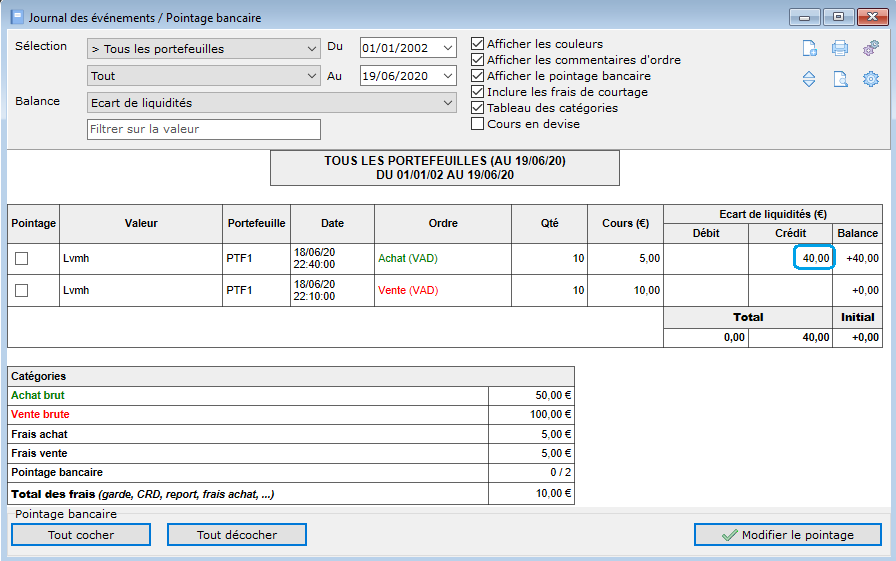This screenshot has width=896, height=561.
Task: Open the 'Ecart de liquidités' balance dropdown
Action: click(x=272, y=103)
